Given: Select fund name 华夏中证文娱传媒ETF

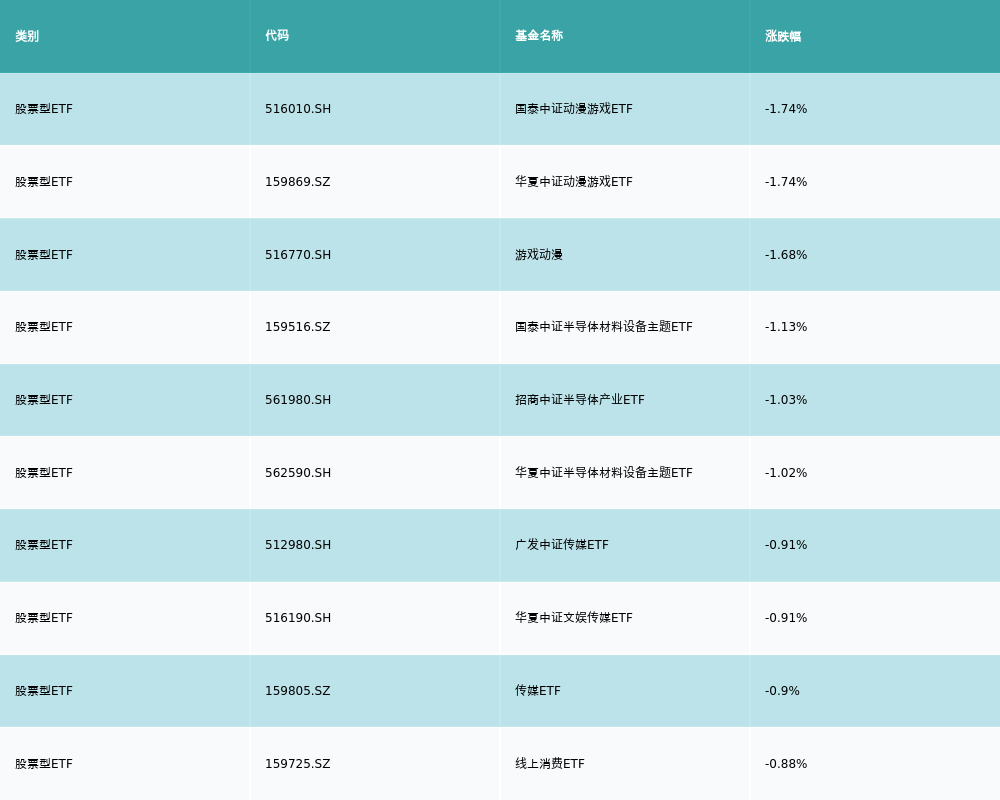Looking at the screenshot, I should (574, 618).
